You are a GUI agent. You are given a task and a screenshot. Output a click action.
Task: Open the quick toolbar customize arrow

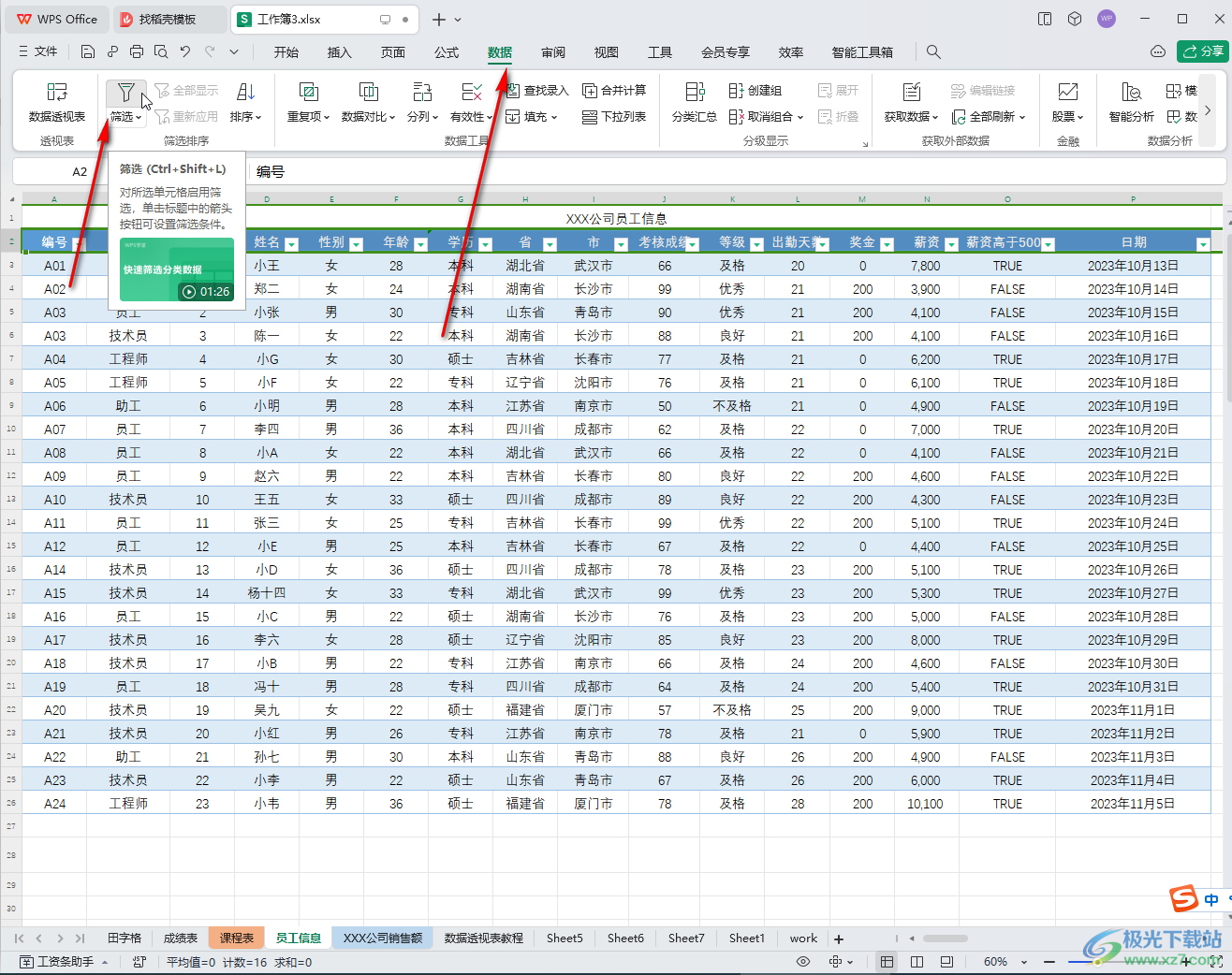[x=234, y=52]
